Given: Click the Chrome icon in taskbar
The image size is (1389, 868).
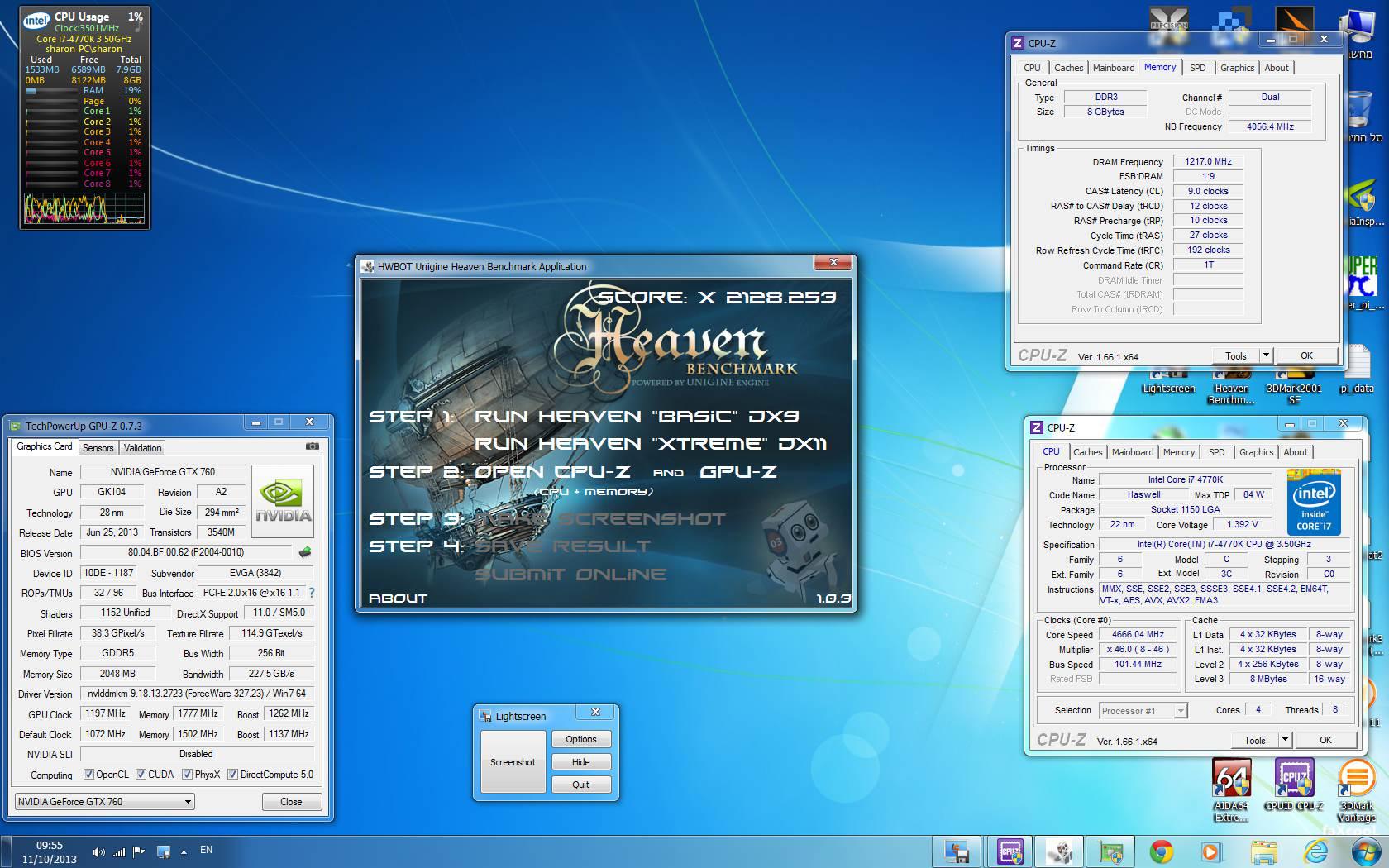Looking at the screenshot, I should pyautogui.click(x=1161, y=851).
